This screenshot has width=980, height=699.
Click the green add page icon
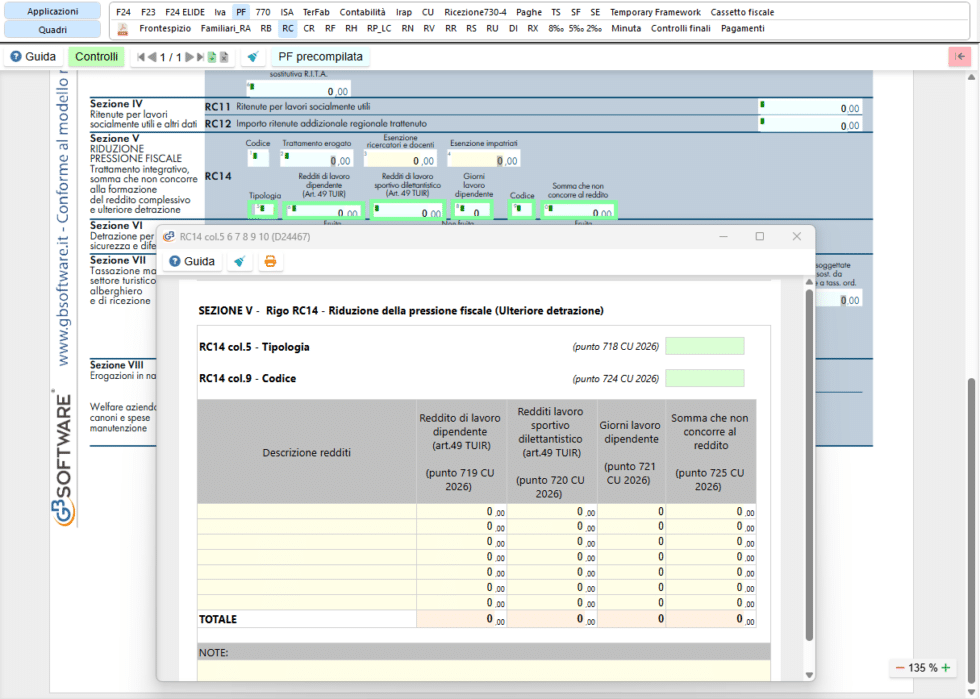(x=212, y=57)
